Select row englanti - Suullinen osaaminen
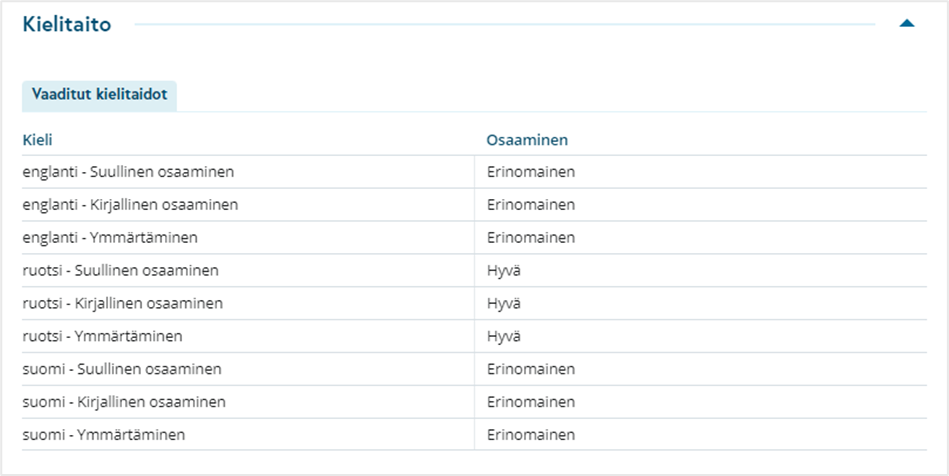The height and width of the screenshot is (476, 949). (x=474, y=172)
